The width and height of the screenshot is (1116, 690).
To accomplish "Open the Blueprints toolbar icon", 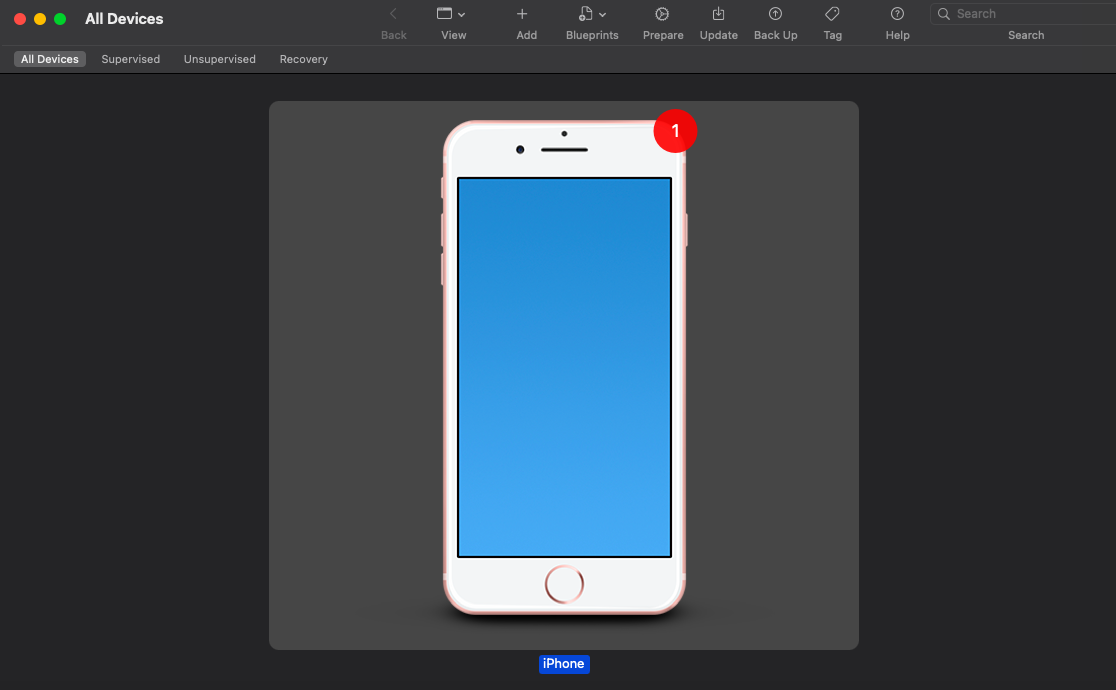I will tap(585, 14).
